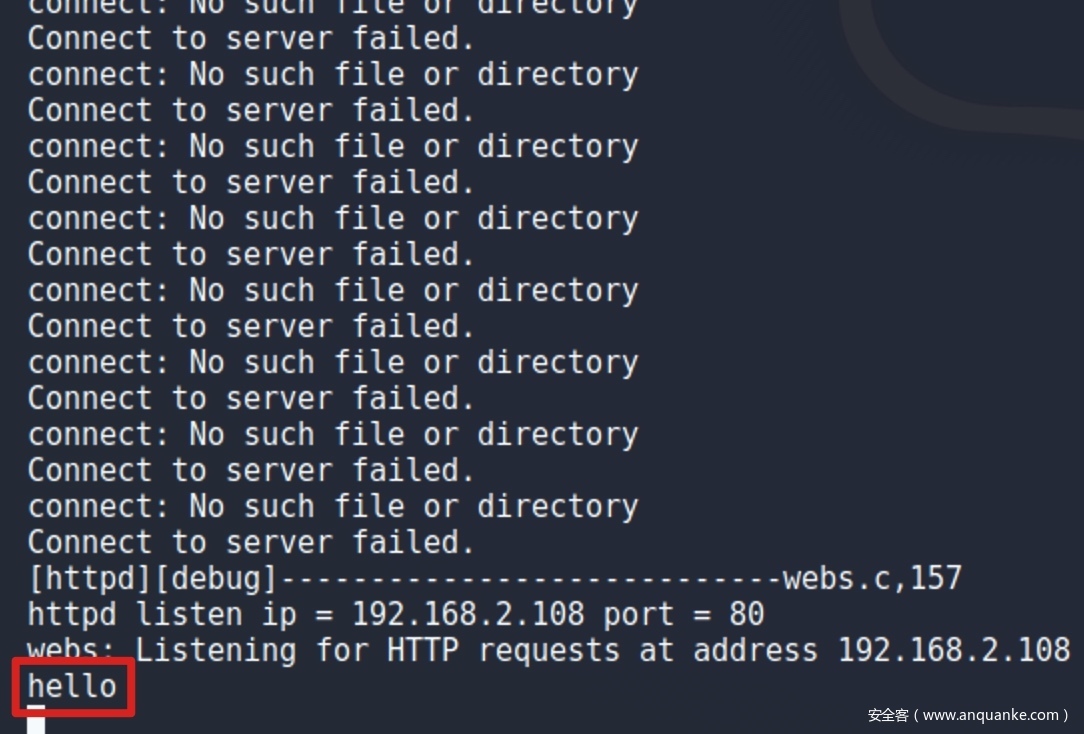Viewport: 1084px width, 734px height.
Task: Click the highlighted "hello" output text
Action: (72, 686)
